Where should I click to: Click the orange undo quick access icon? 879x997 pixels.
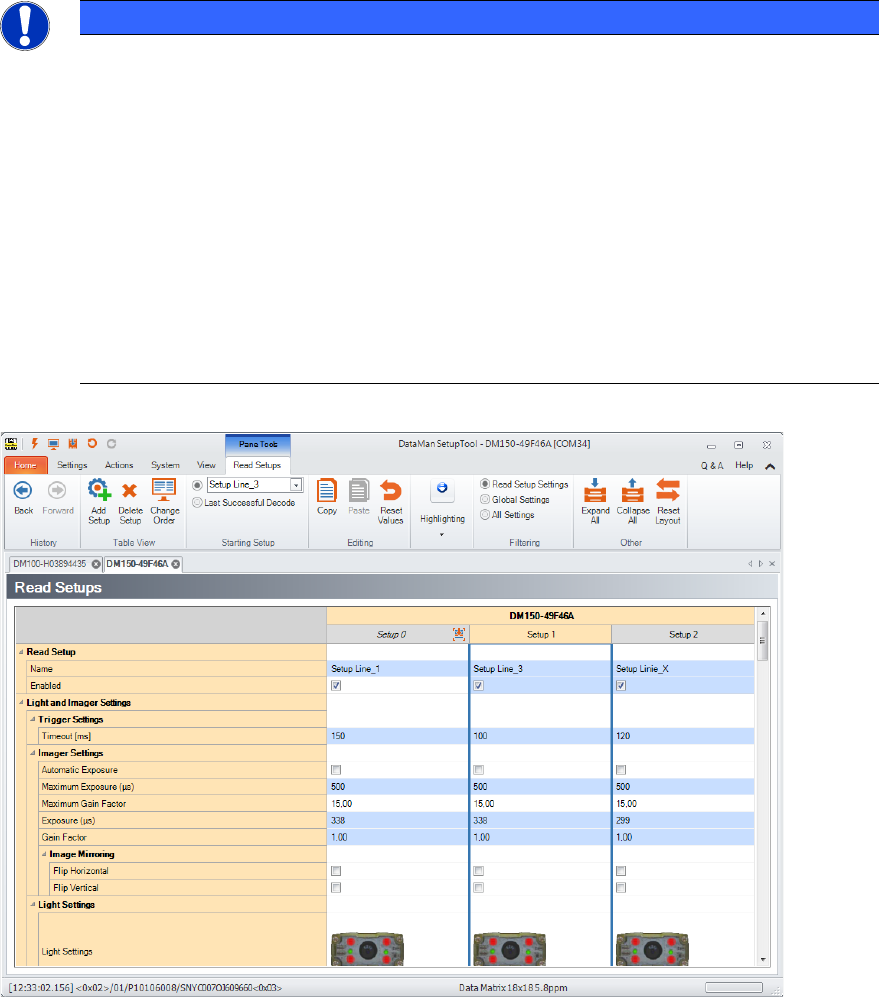click(92, 443)
